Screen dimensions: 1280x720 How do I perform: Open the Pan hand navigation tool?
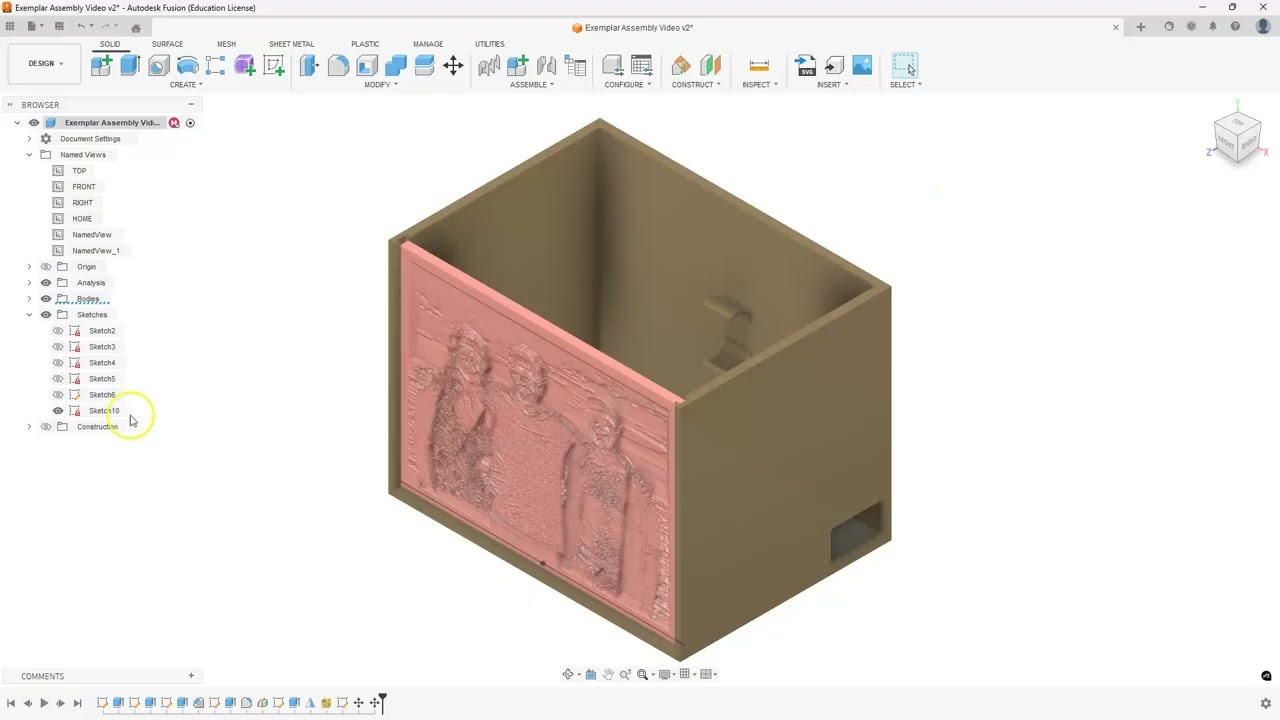[x=608, y=674]
